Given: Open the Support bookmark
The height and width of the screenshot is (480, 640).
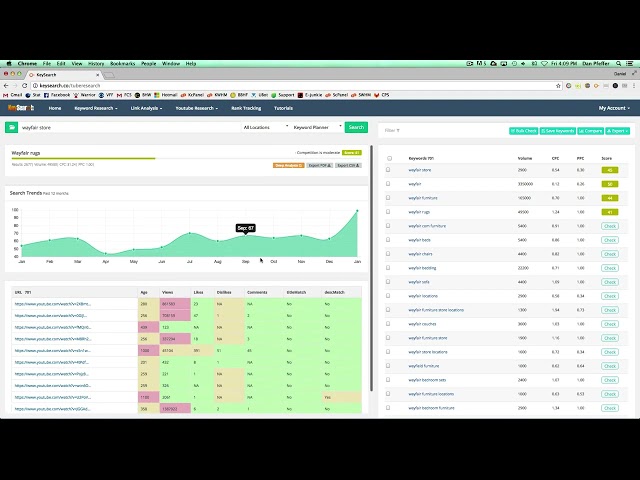Looking at the screenshot, I should [282, 95].
